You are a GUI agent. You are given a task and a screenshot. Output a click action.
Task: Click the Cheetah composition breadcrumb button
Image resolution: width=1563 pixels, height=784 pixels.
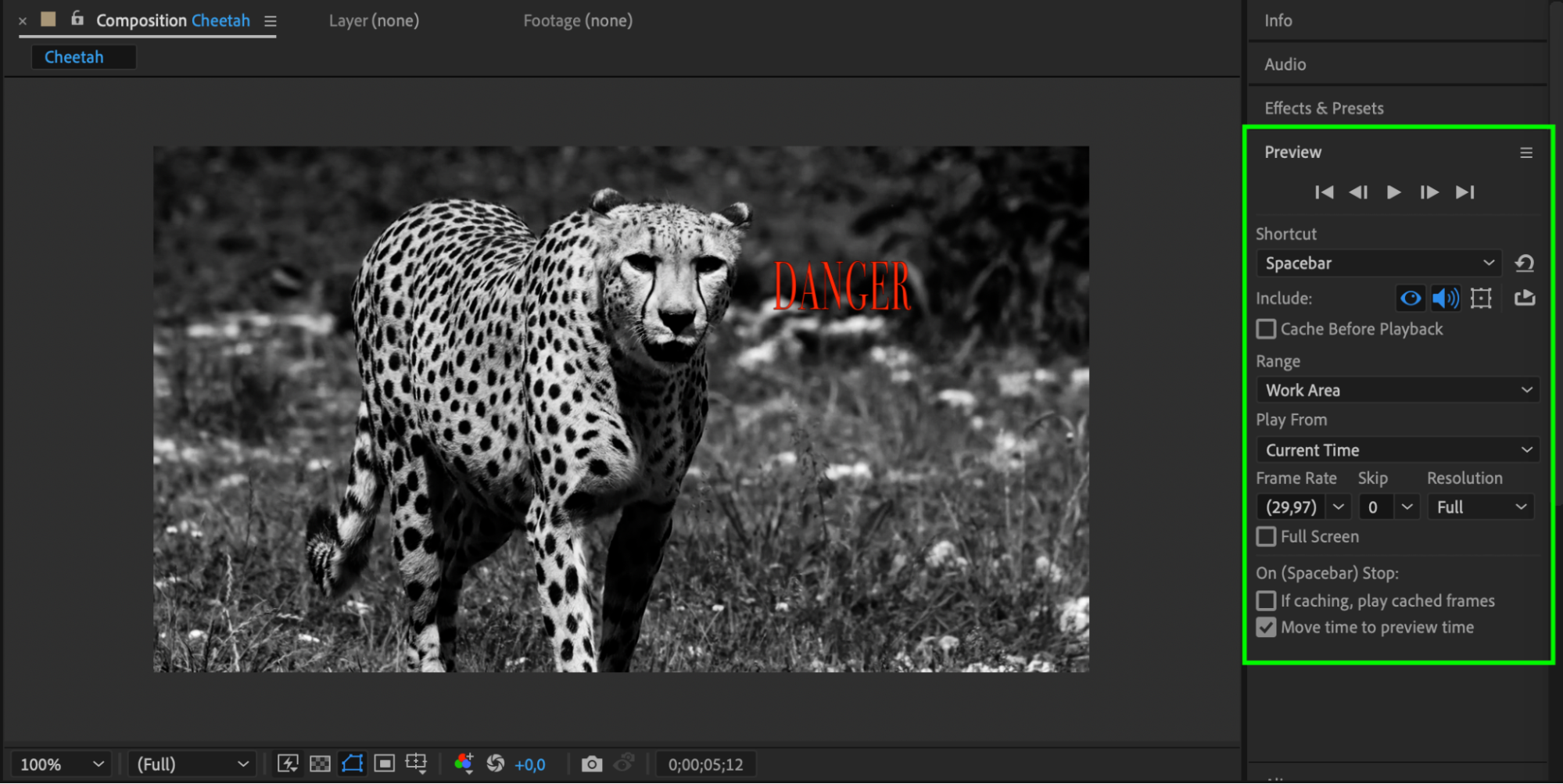74,57
